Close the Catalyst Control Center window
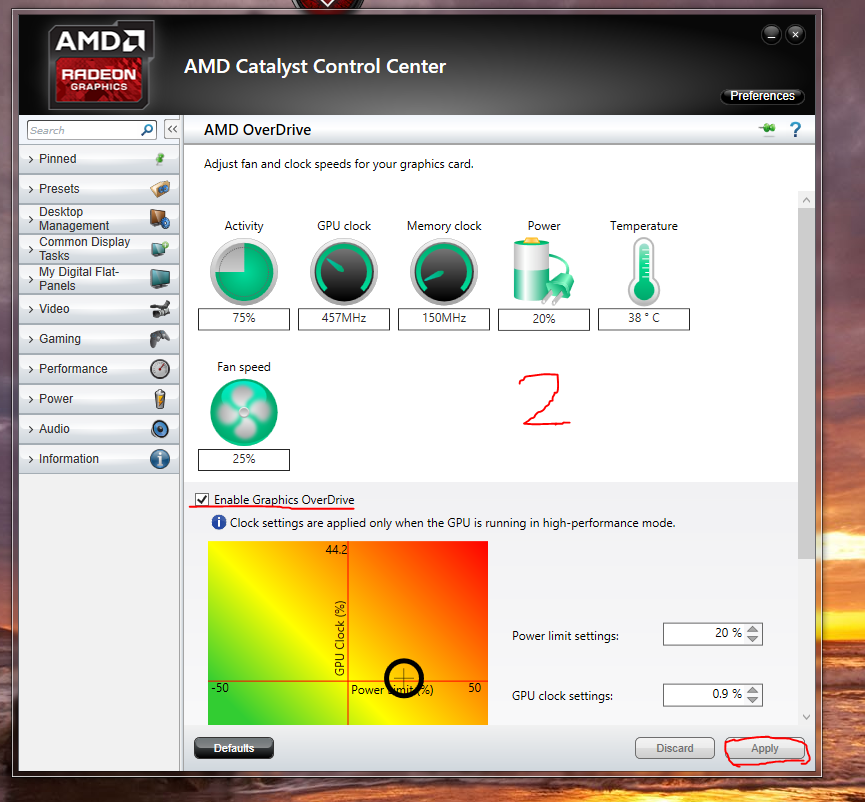The image size is (865, 802). [795, 35]
